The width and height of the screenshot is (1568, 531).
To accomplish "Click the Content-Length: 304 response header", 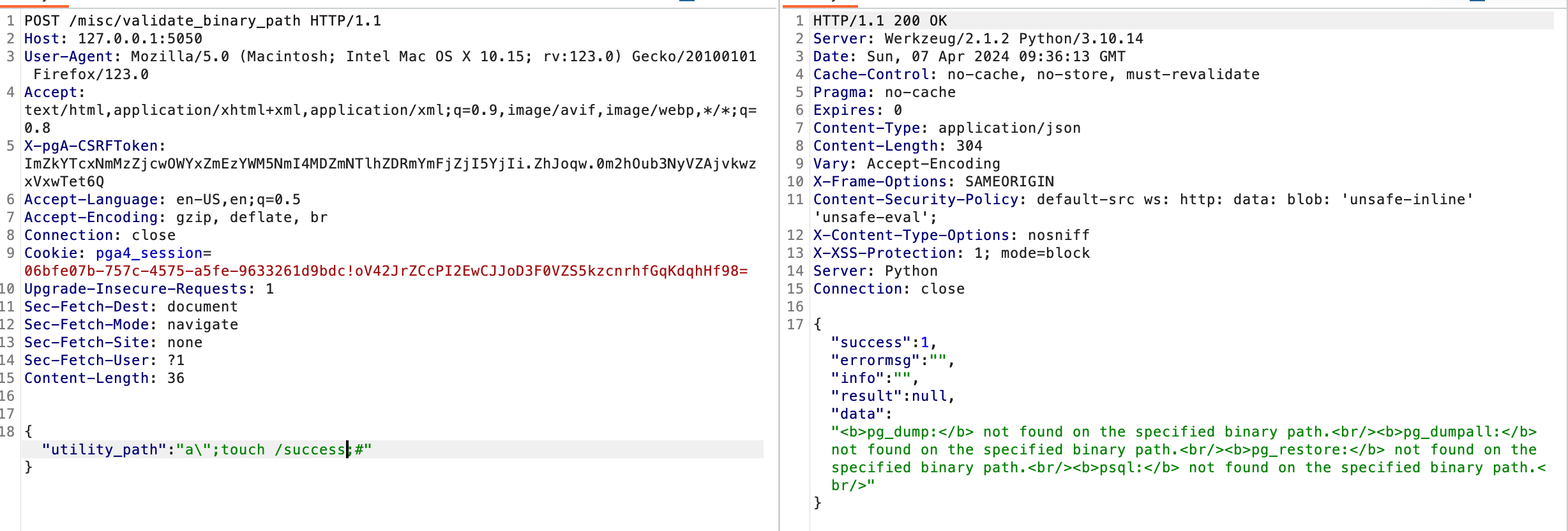I will pos(898,146).
